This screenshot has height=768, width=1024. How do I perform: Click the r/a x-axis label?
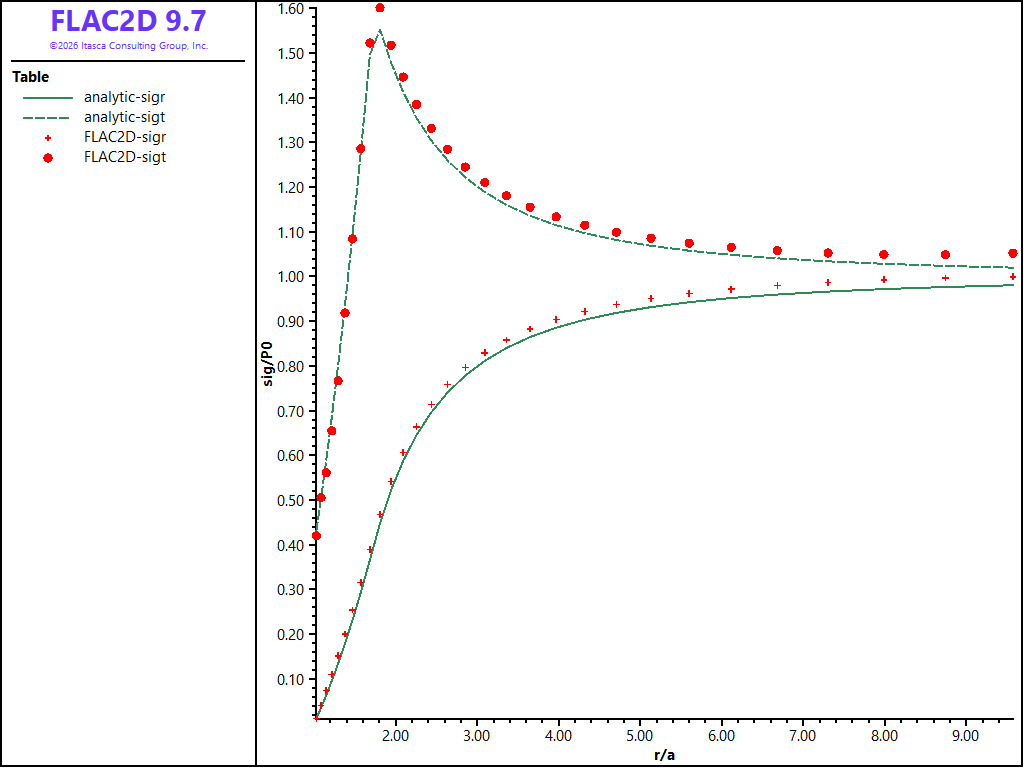(664, 756)
